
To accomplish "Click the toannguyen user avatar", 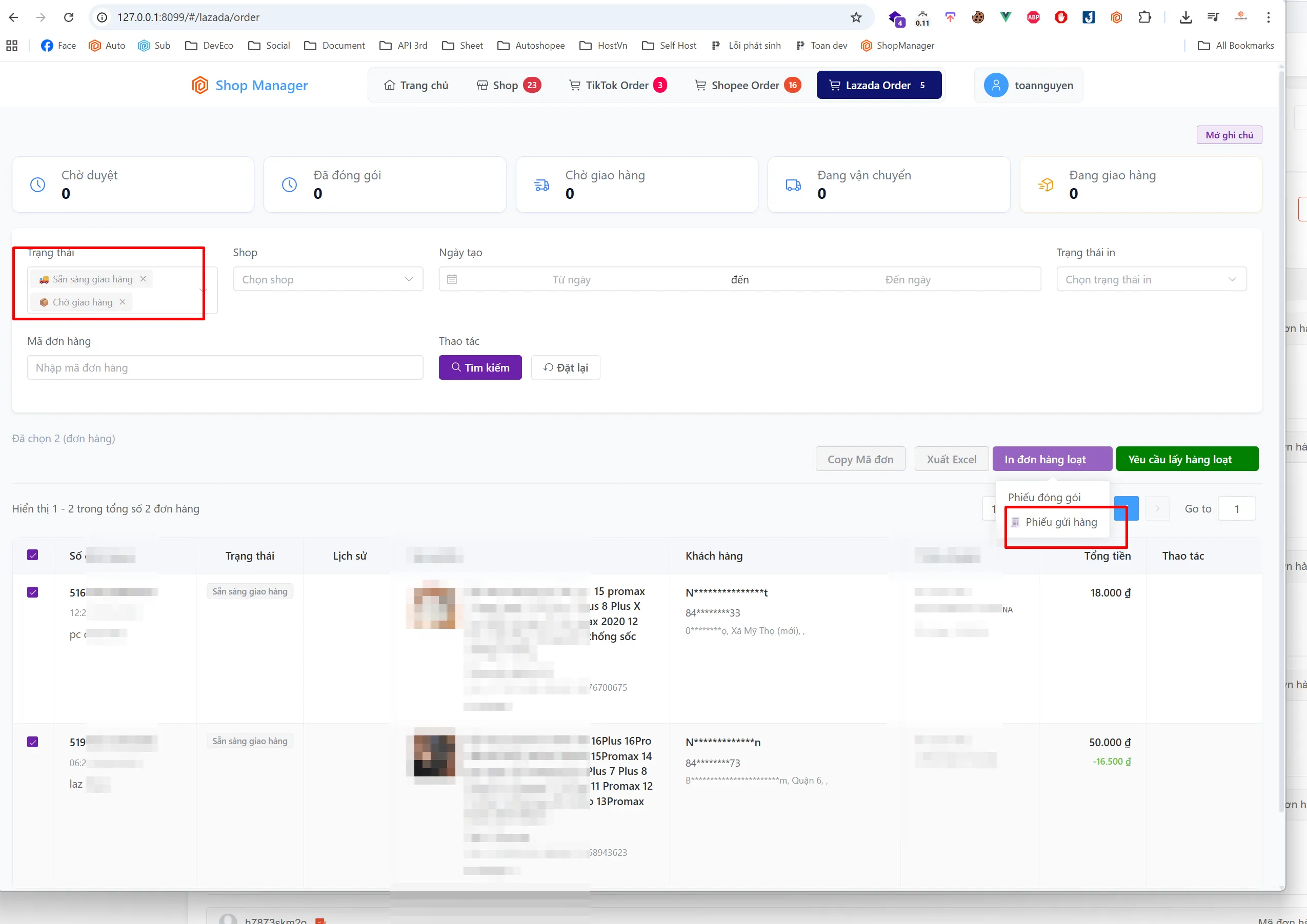I will pos(996,86).
